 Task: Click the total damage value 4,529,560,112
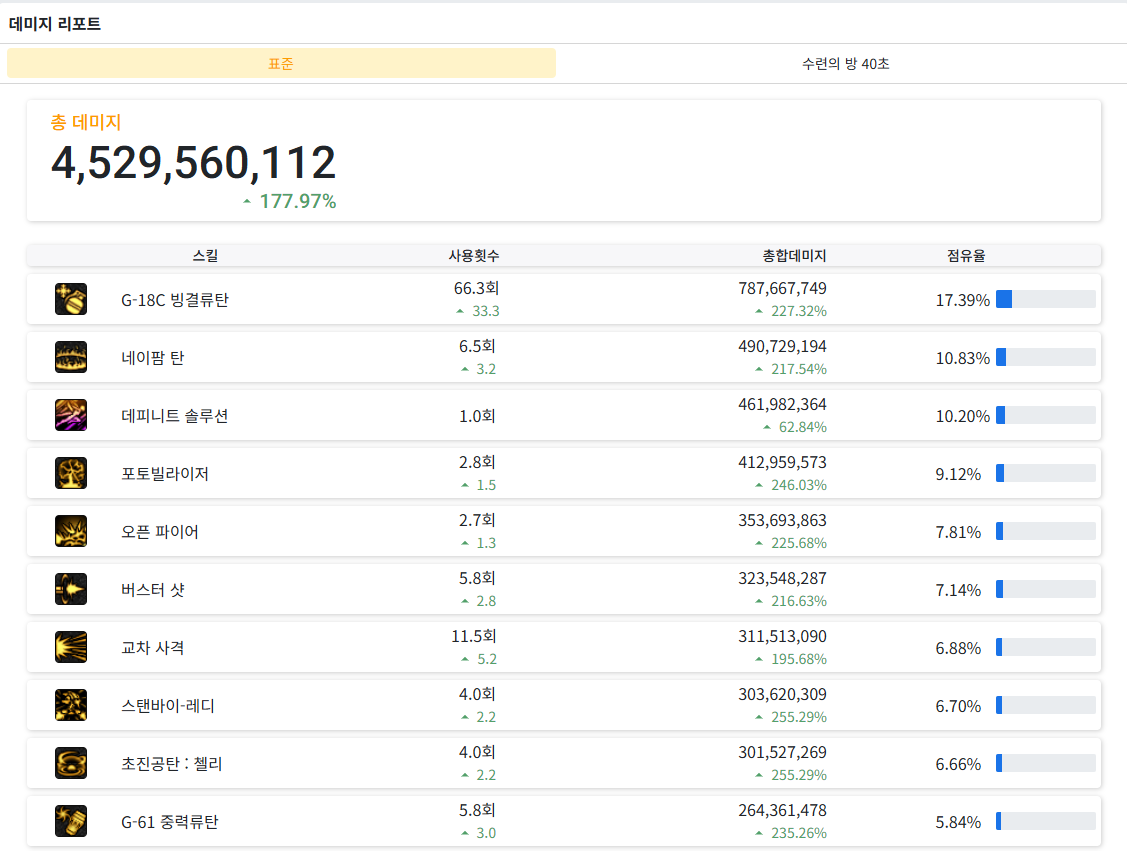pyautogui.click(x=193, y=163)
